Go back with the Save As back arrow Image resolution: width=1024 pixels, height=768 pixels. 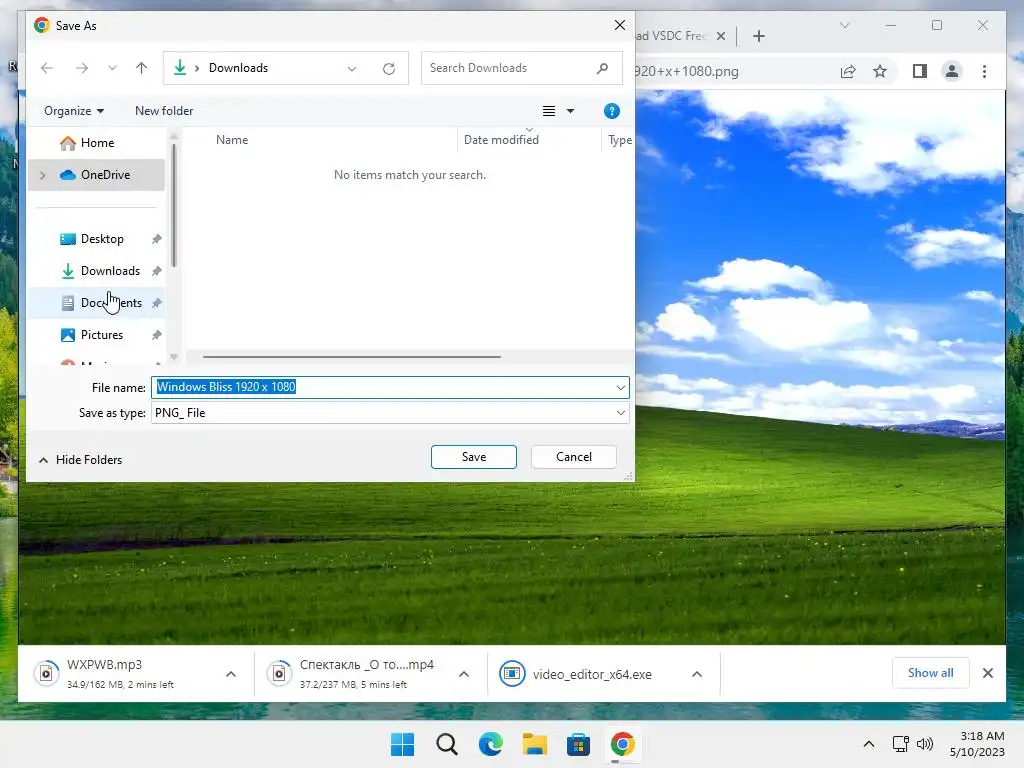(46, 68)
